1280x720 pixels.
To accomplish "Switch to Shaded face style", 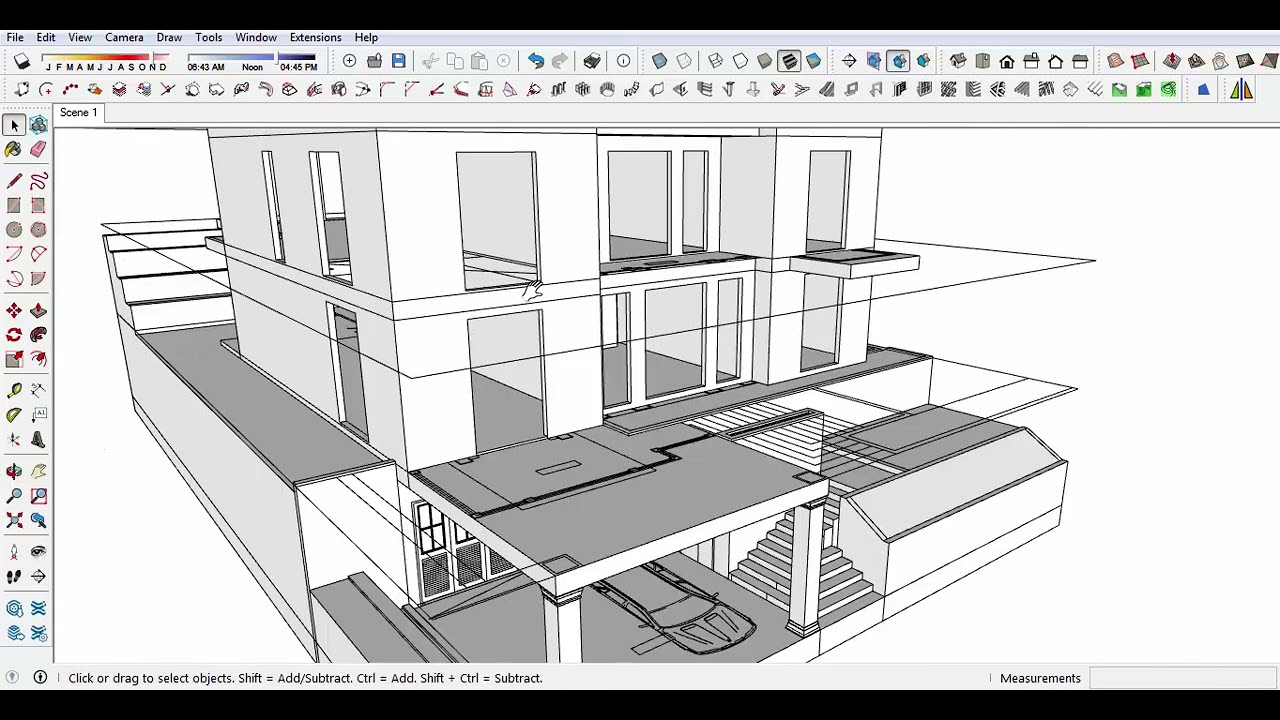I will point(765,62).
